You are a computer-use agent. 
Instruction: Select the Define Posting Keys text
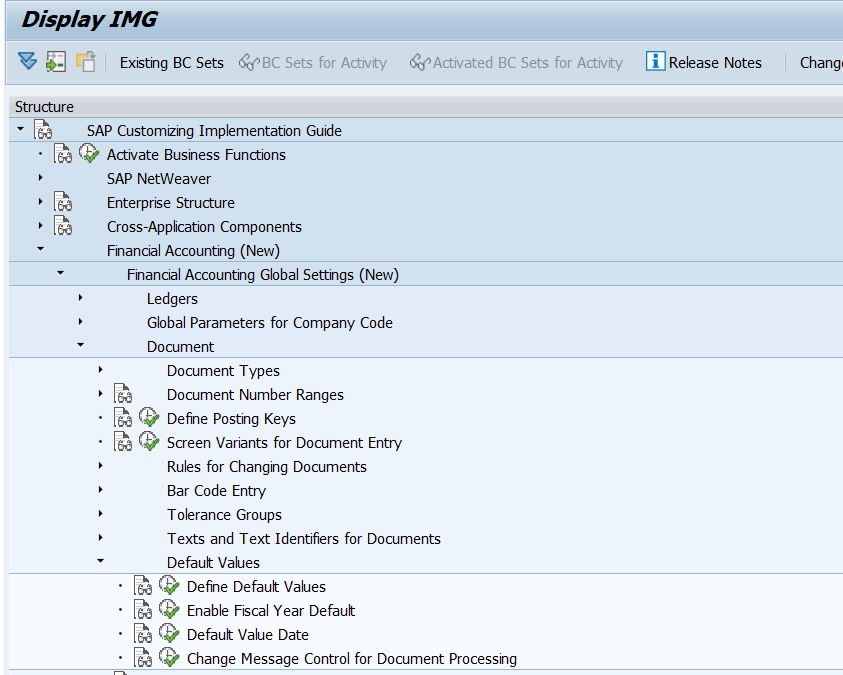[231, 419]
